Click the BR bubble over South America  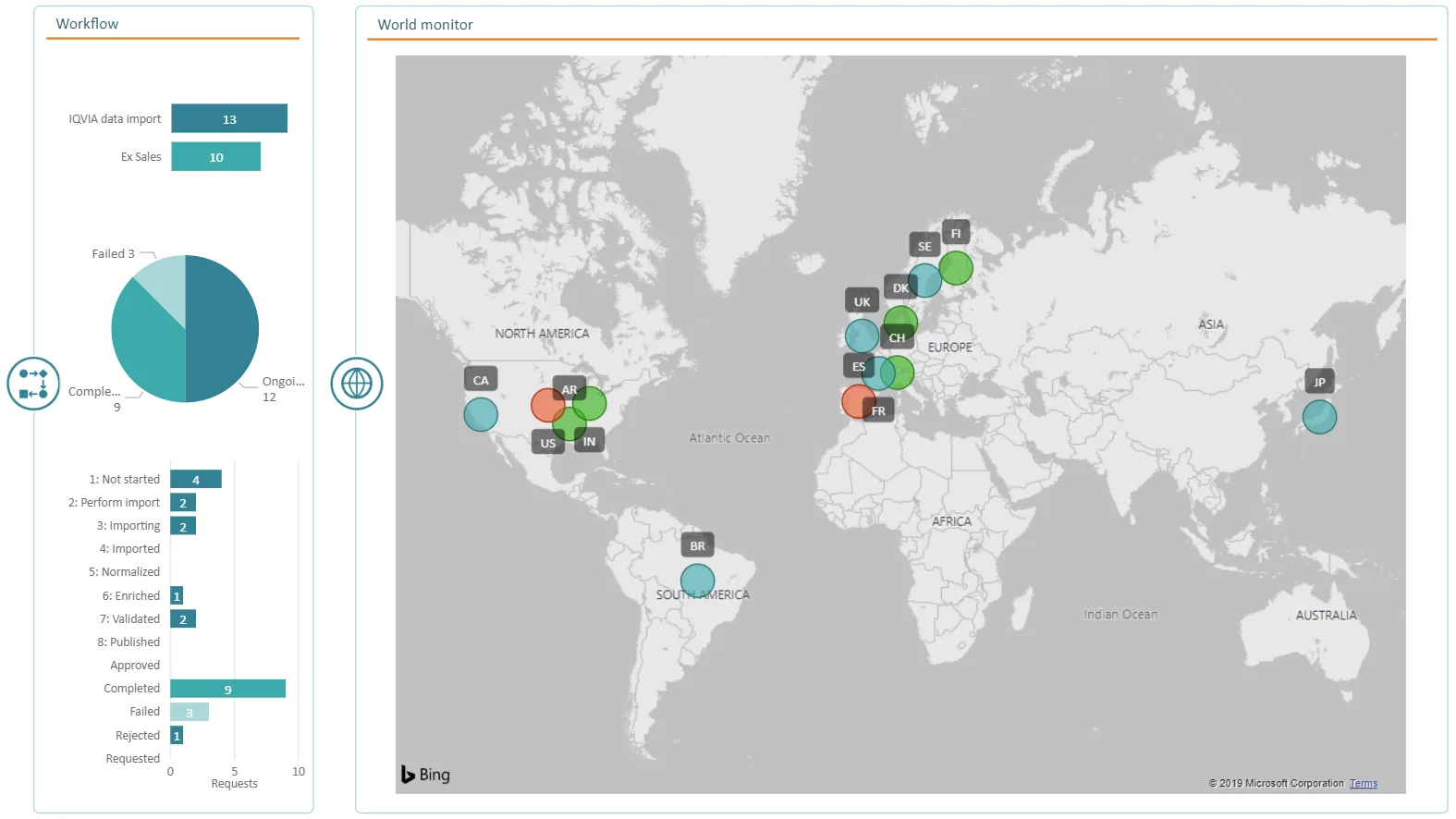coord(698,581)
